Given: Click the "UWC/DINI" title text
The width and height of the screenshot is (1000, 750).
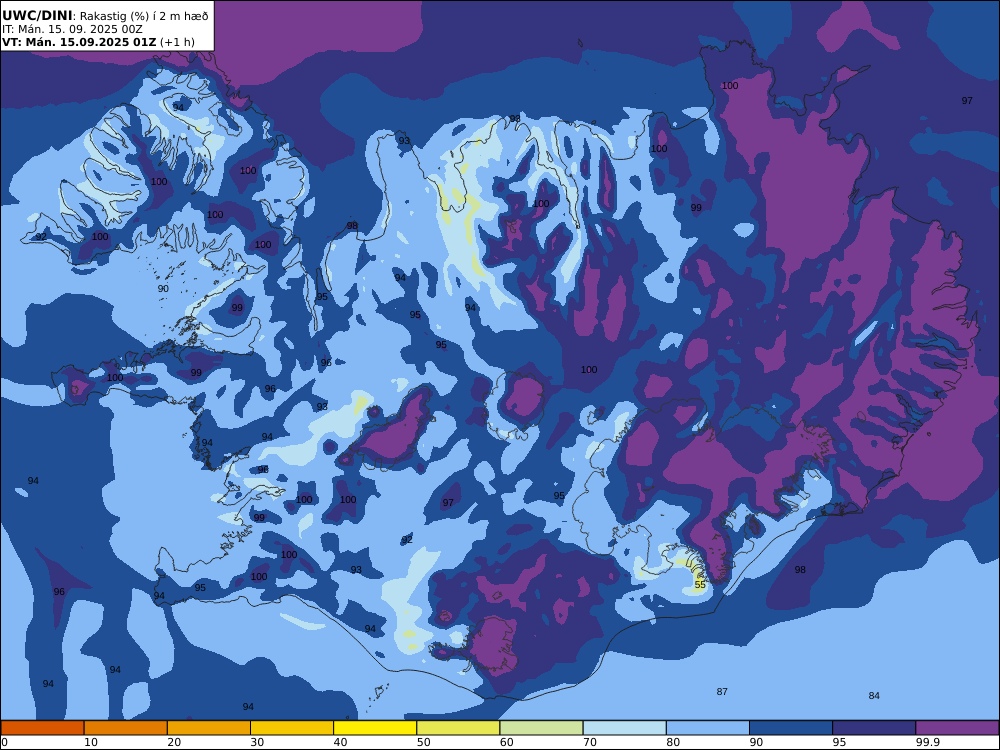Looking at the screenshot, I should pos(37,15).
